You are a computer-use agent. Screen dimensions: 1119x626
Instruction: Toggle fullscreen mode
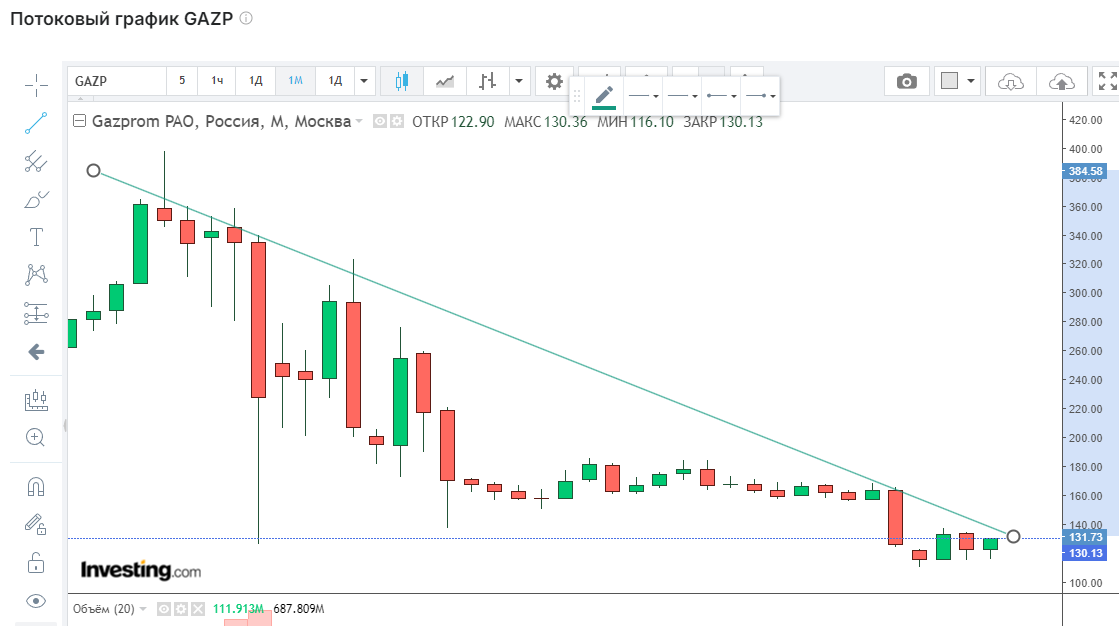click(x=1107, y=81)
